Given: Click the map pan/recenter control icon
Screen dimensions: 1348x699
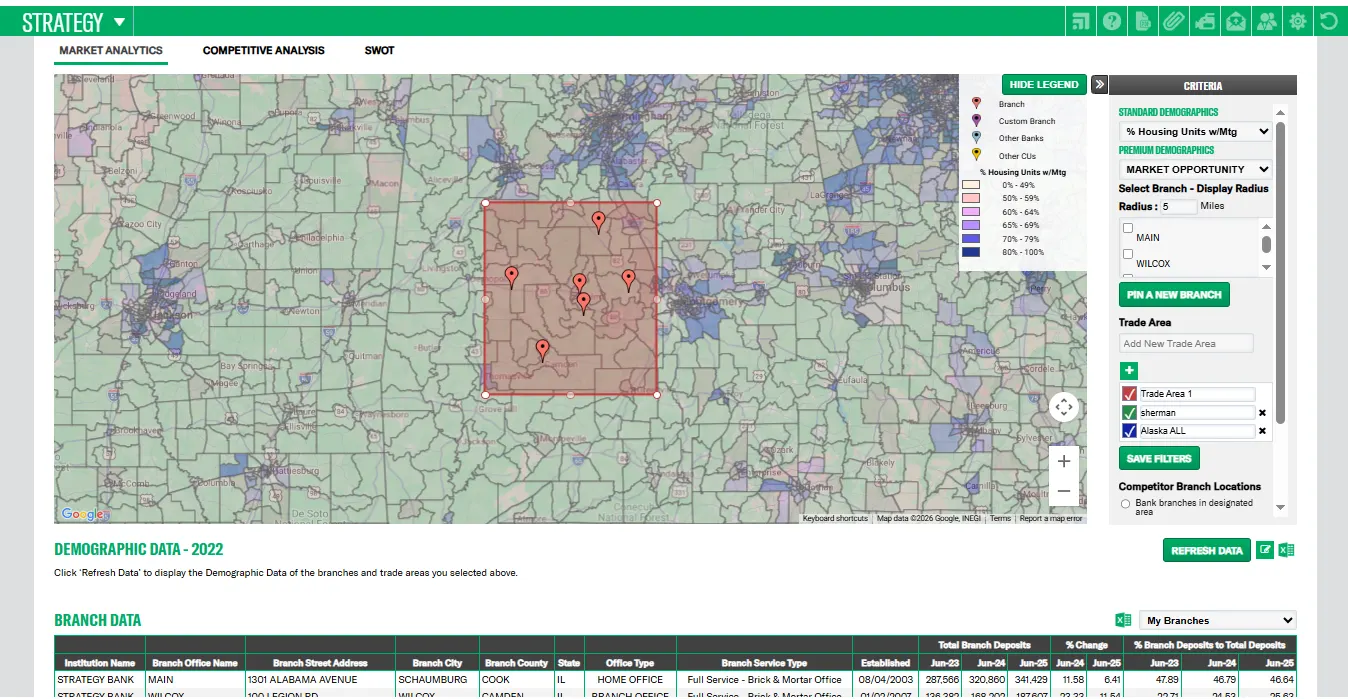Looking at the screenshot, I should pos(1064,406).
